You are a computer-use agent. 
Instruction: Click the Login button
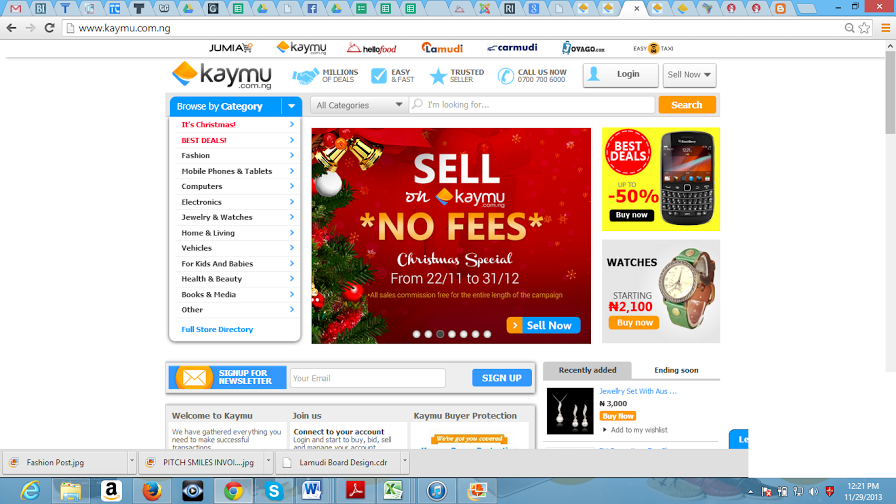pyautogui.click(x=621, y=75)
